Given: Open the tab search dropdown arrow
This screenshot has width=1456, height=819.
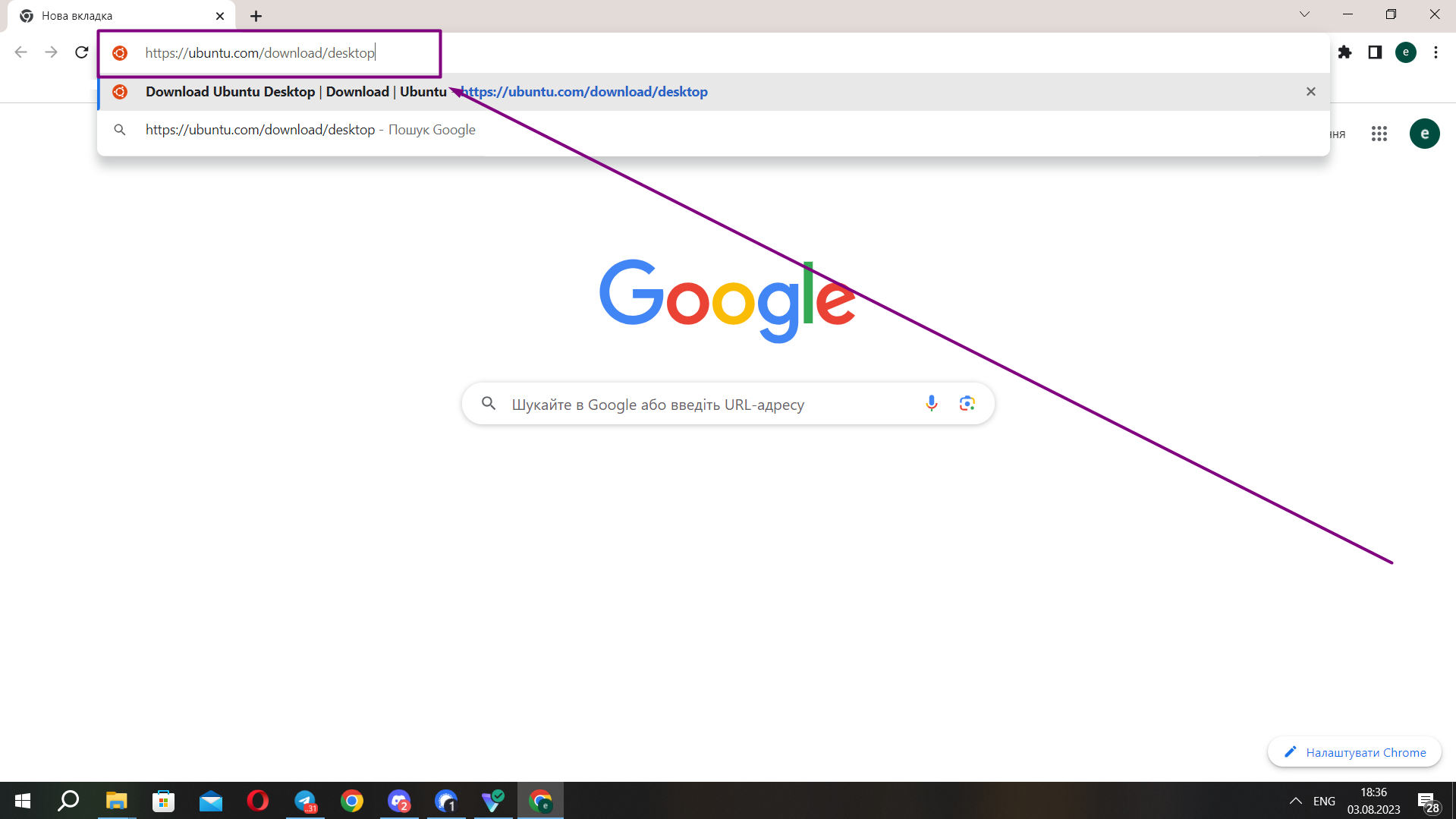Looking at the screenshot, I should 1304,14.
